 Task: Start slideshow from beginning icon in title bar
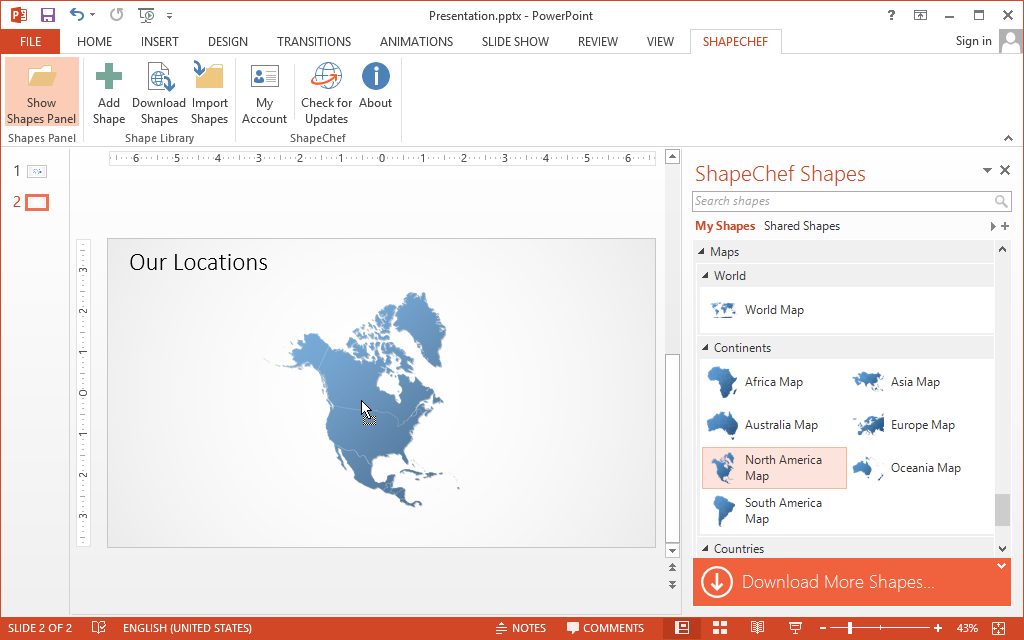tap(146, 15)
